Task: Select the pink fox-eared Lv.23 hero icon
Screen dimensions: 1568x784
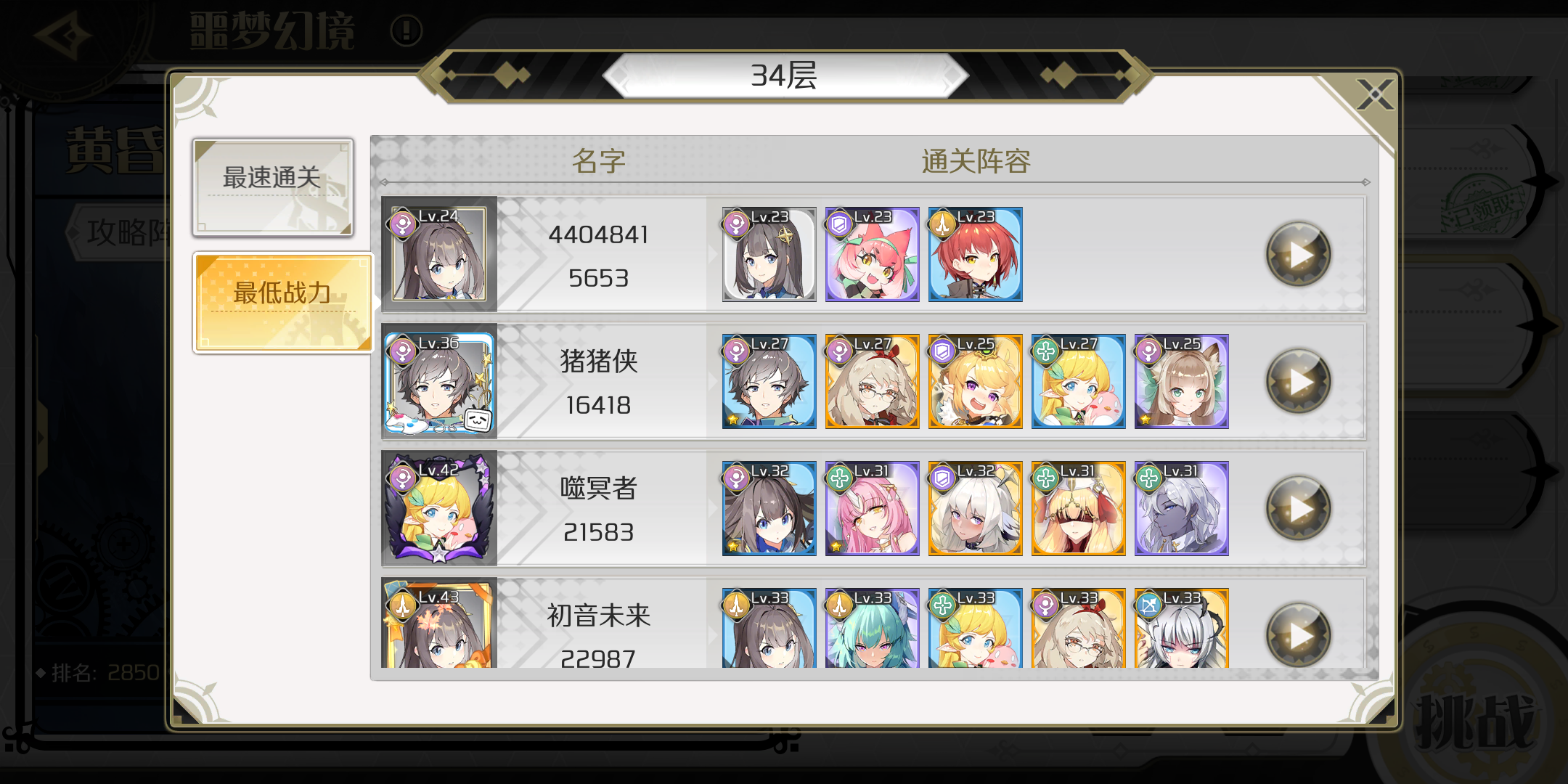Action: pyautogui.click(x=873, y=255)
